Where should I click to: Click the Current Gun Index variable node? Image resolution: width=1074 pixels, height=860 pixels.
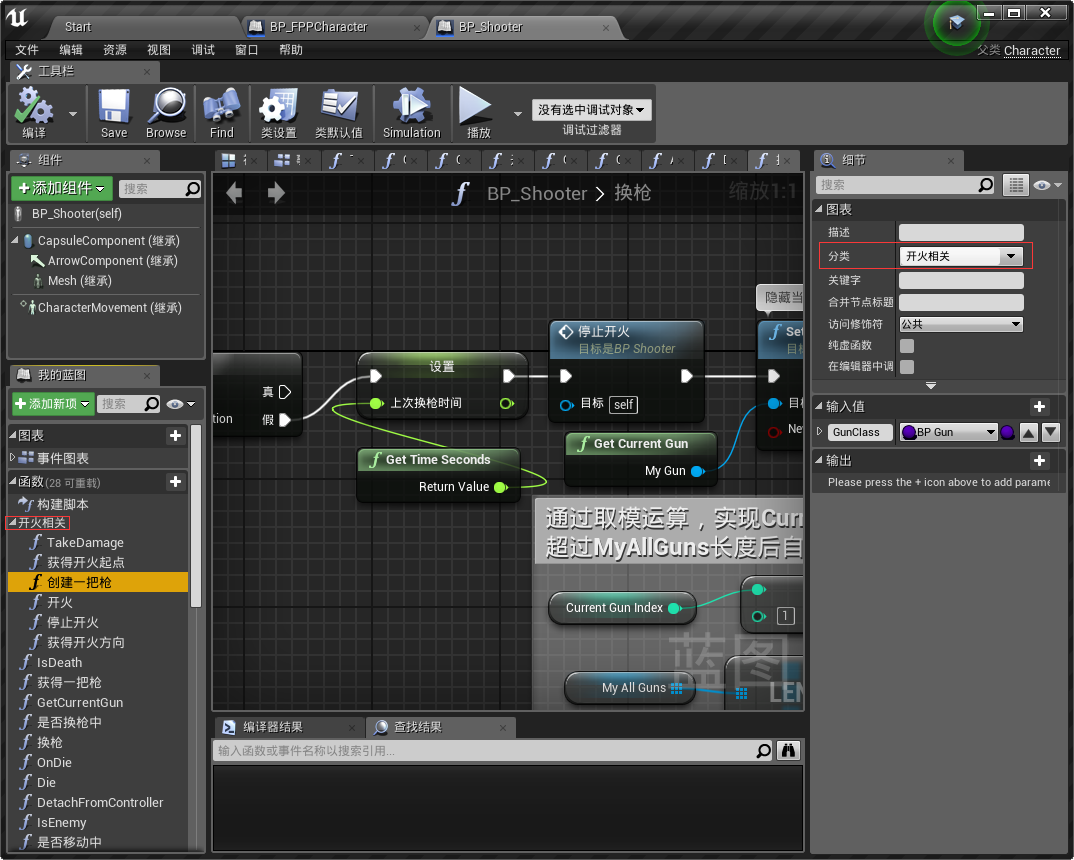tap(621, 608)
